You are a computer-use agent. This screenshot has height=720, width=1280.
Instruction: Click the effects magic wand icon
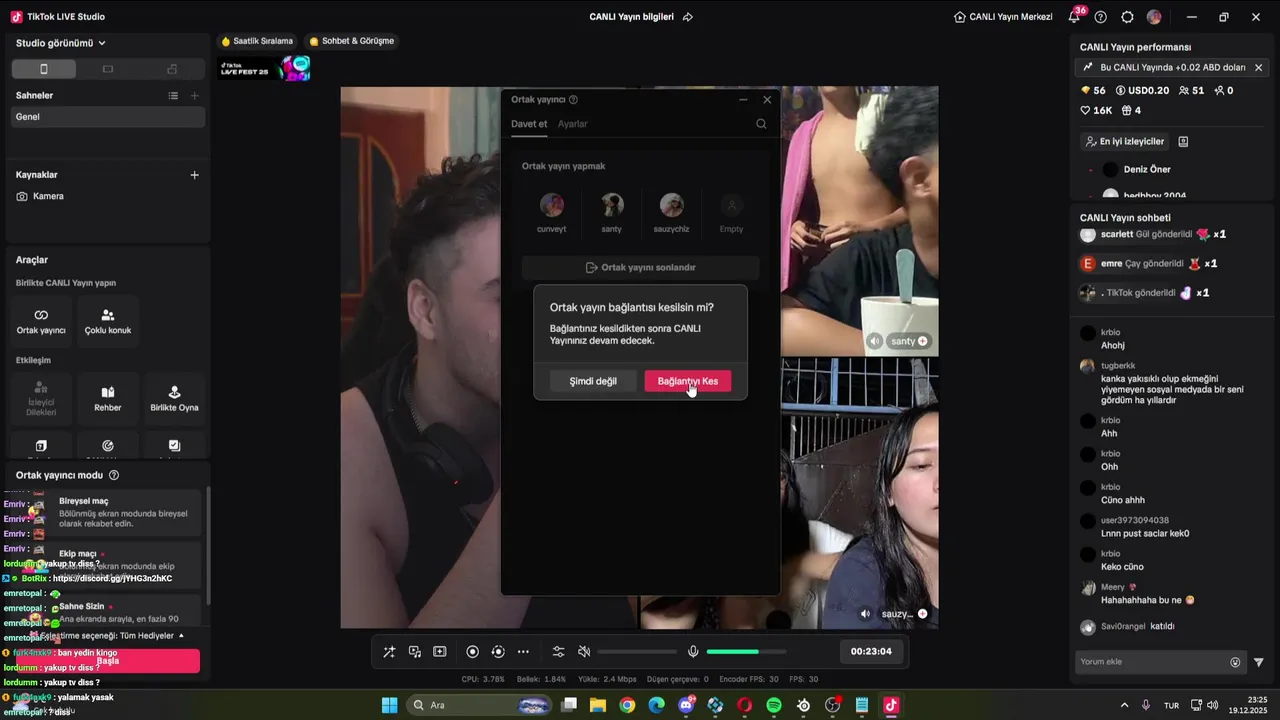tap(389, 652)
